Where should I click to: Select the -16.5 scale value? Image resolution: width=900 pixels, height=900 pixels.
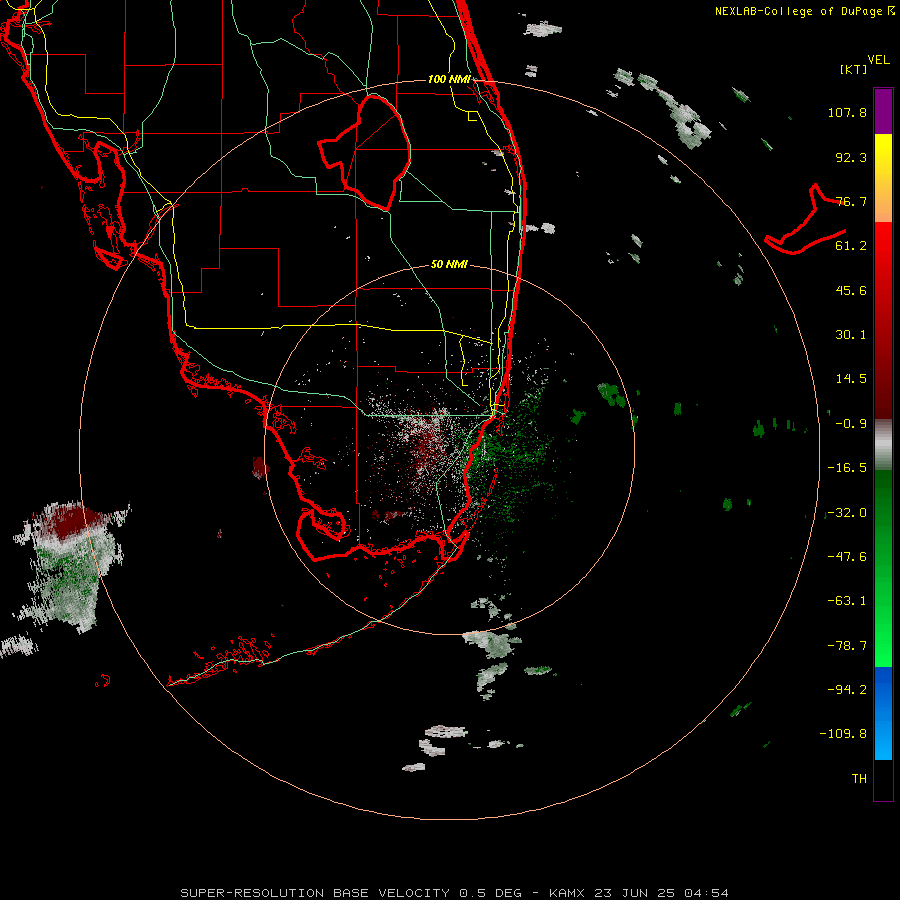coord(847,468)
